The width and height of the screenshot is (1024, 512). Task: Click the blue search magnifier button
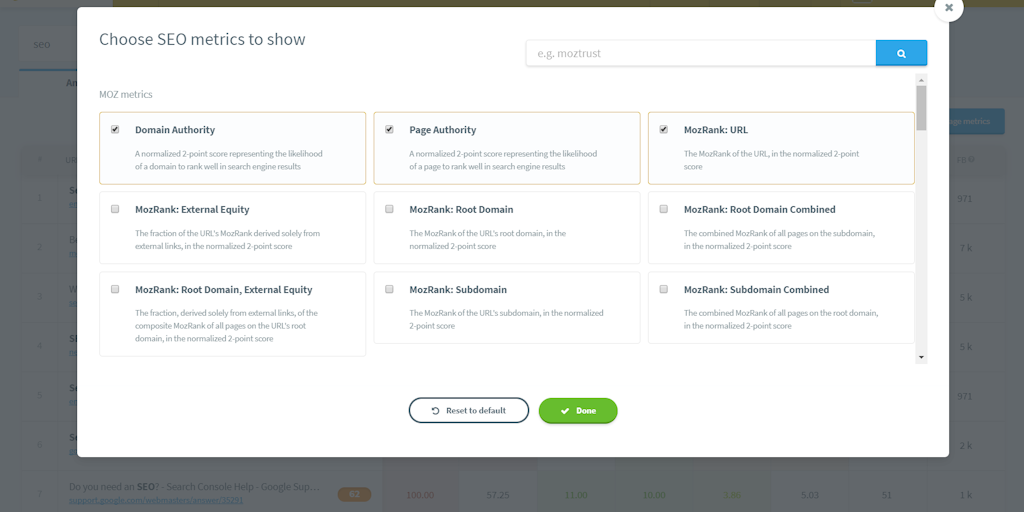[x=901, y=54]
